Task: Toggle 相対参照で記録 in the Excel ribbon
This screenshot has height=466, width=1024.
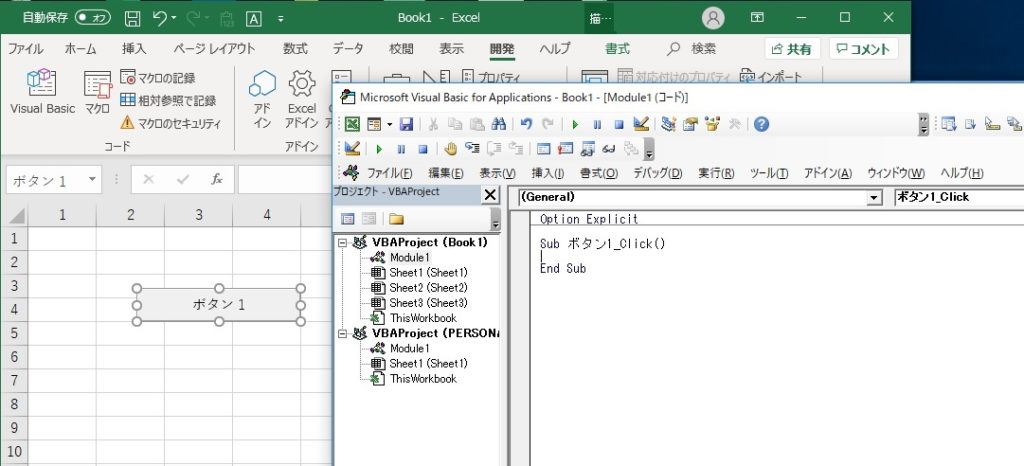Action: (168, 101)
